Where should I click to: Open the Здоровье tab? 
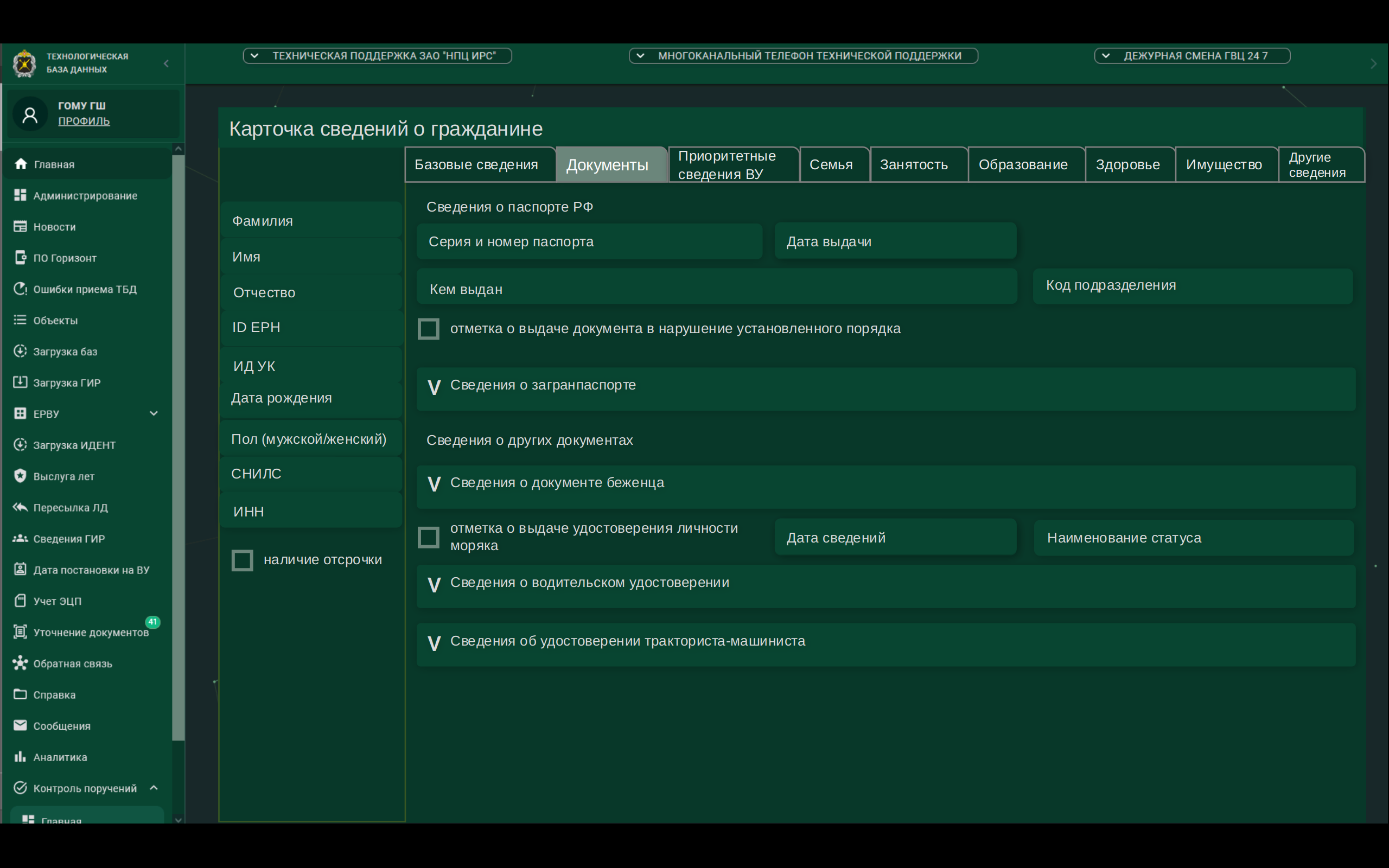point(1127,165)
